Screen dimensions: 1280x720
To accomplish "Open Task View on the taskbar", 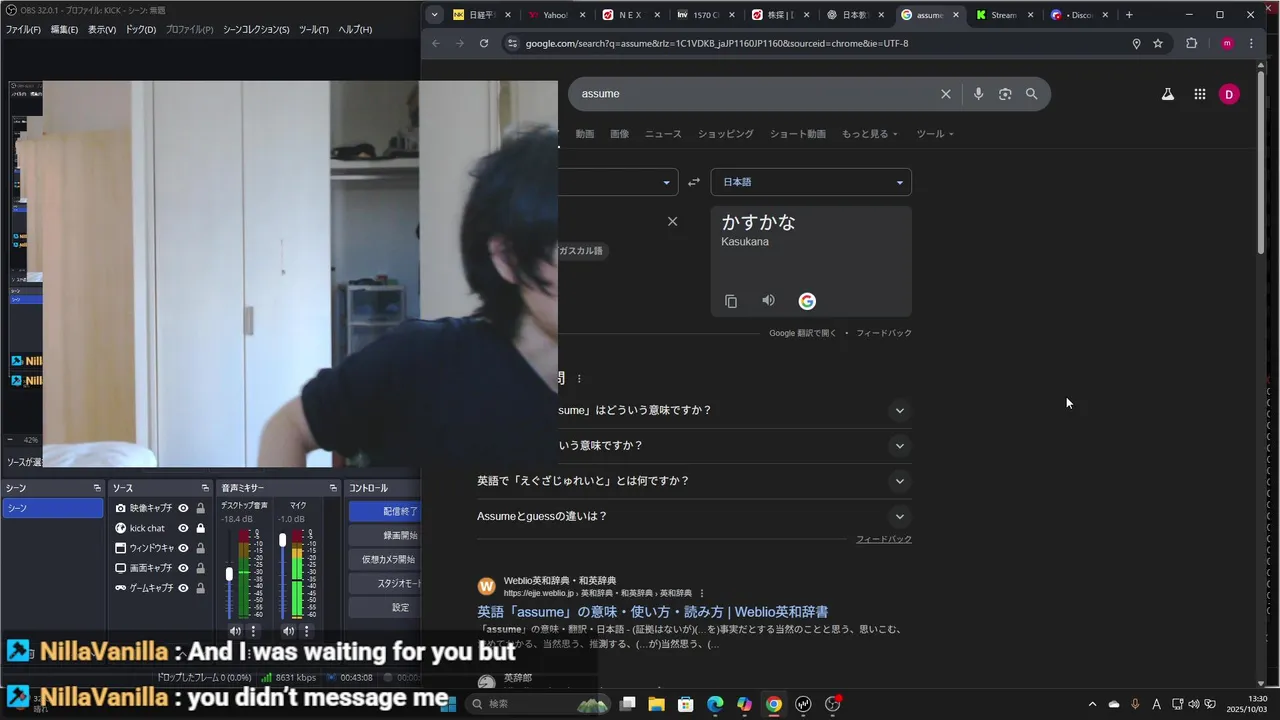I will point(627,704).
